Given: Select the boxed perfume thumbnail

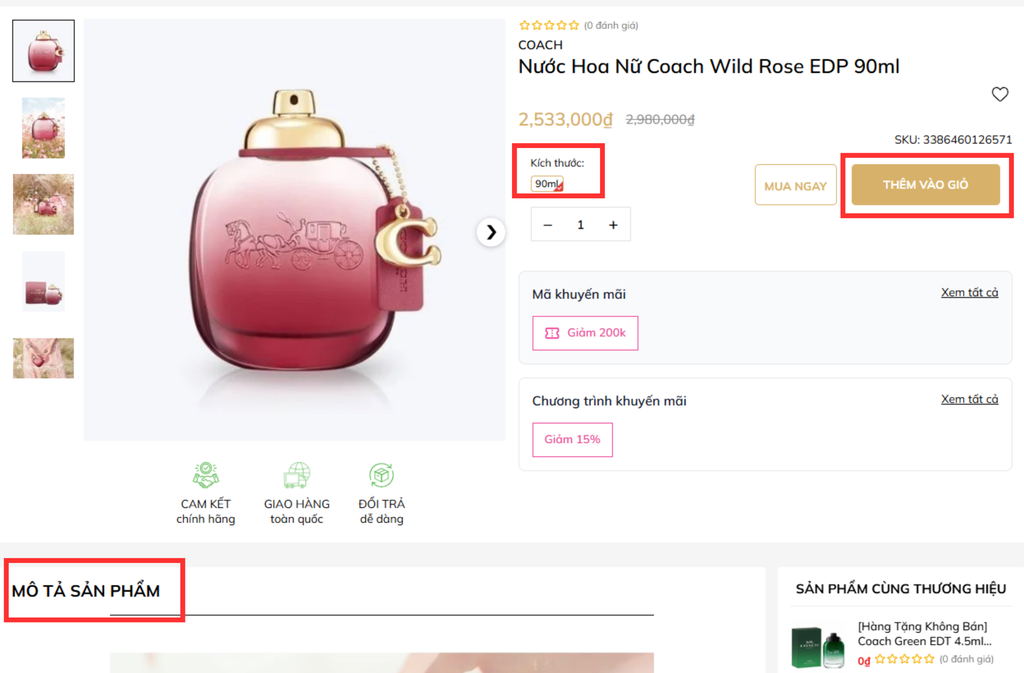Looking at the screenshot, I should pos(44,281).
